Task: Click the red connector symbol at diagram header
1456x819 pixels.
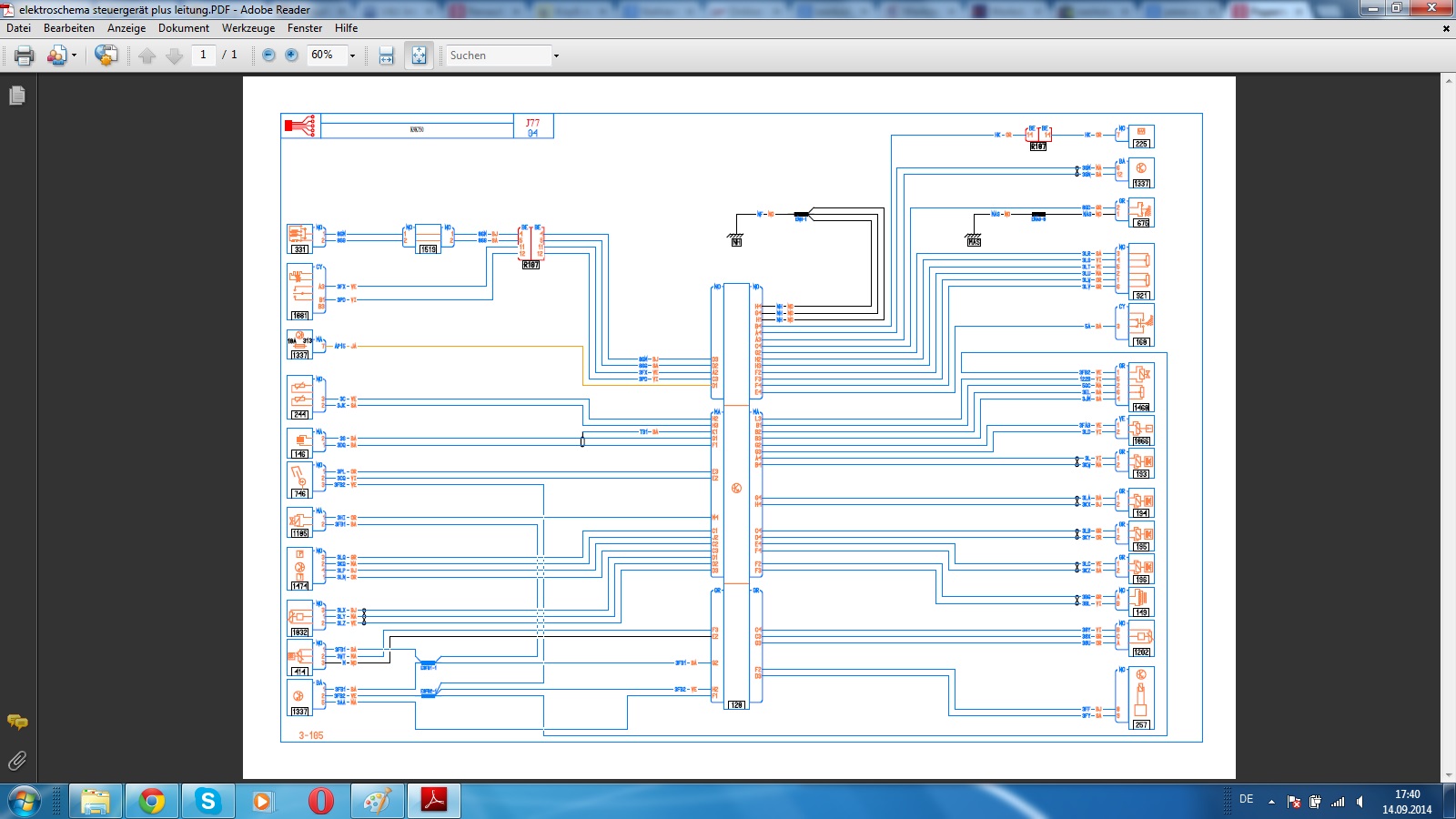Action: pos(300,126)
